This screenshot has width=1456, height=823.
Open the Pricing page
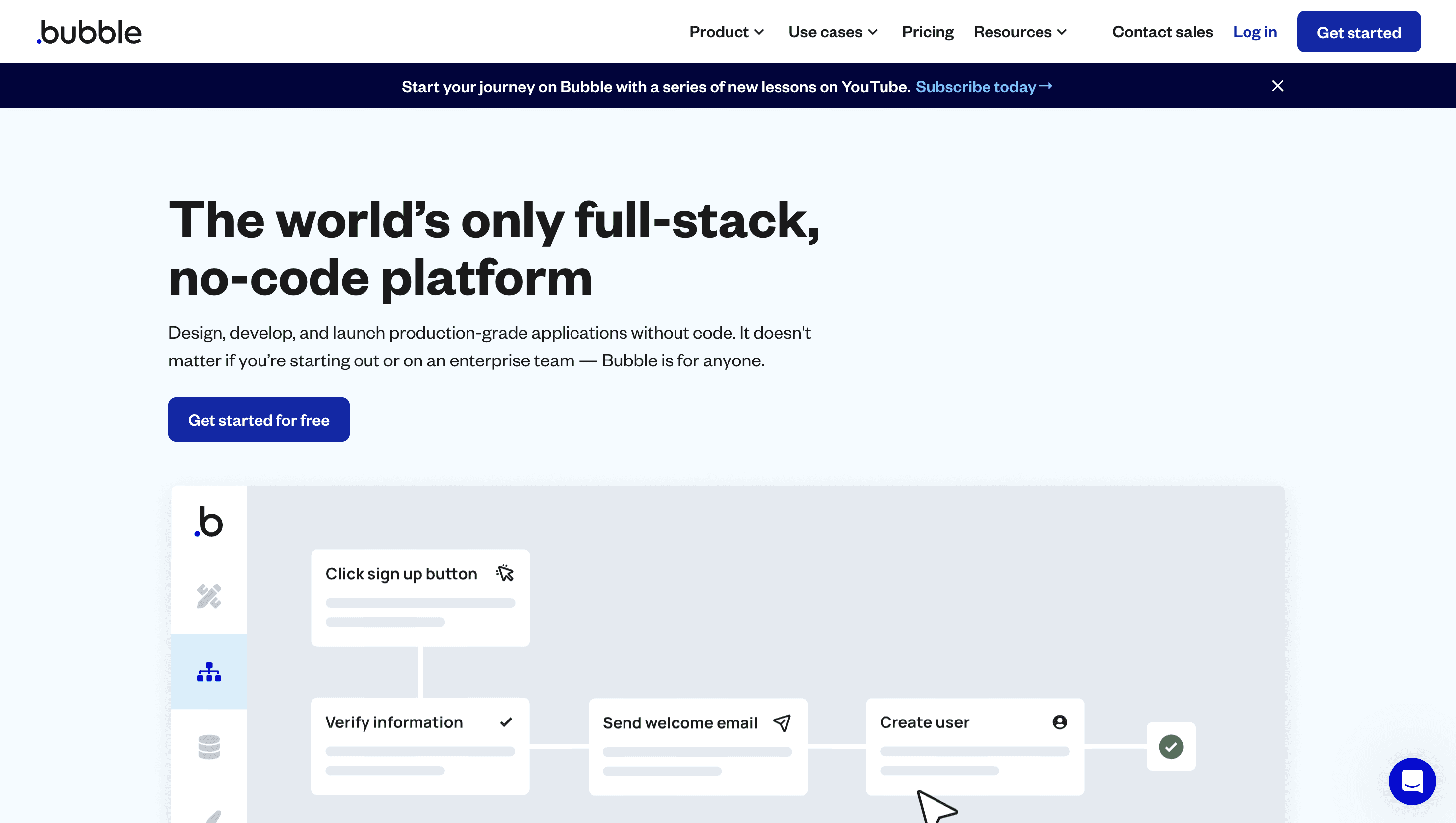(928, 32)
